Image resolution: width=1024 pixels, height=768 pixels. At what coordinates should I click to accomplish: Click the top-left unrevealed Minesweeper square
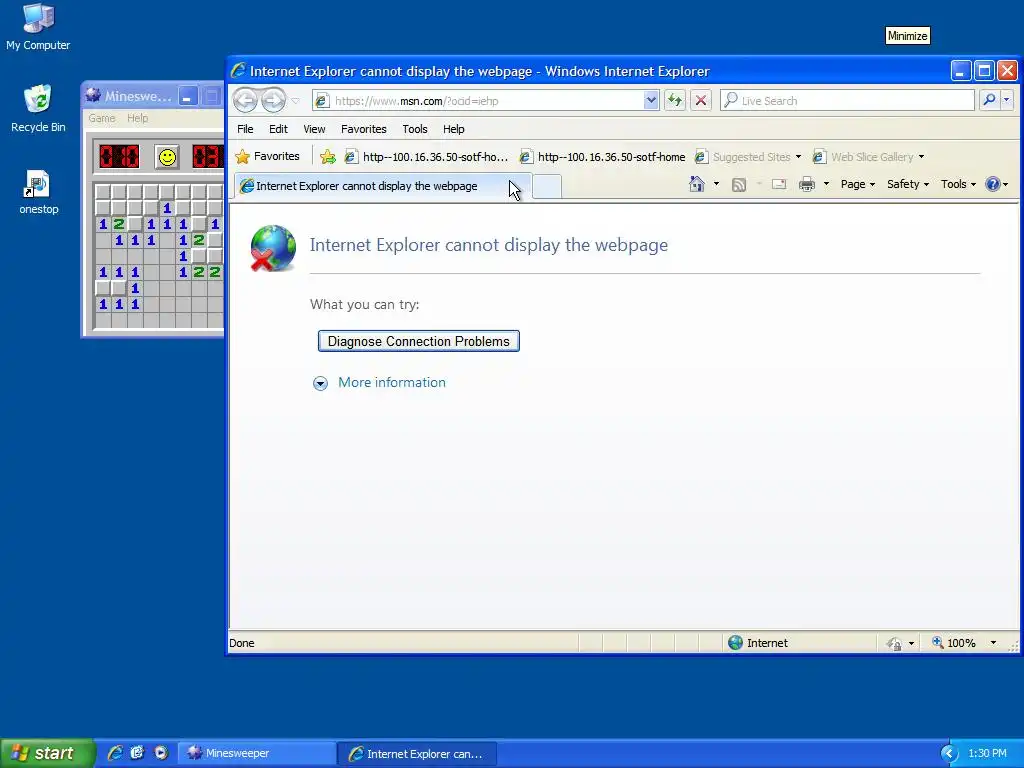click(x=103, y=192)
